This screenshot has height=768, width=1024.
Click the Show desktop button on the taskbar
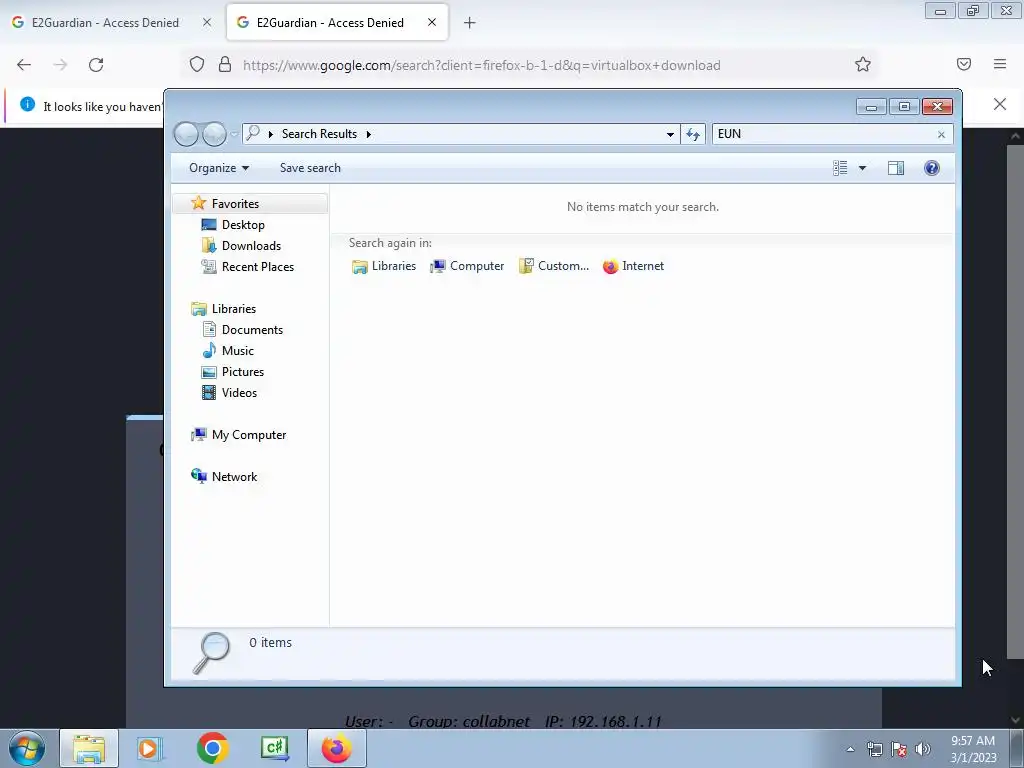(x=1017, y=748)
